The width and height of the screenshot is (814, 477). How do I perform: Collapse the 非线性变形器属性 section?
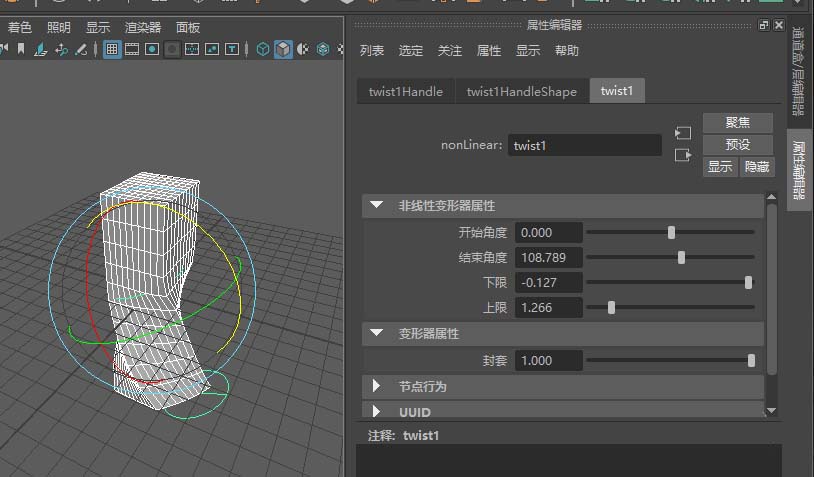377,205
